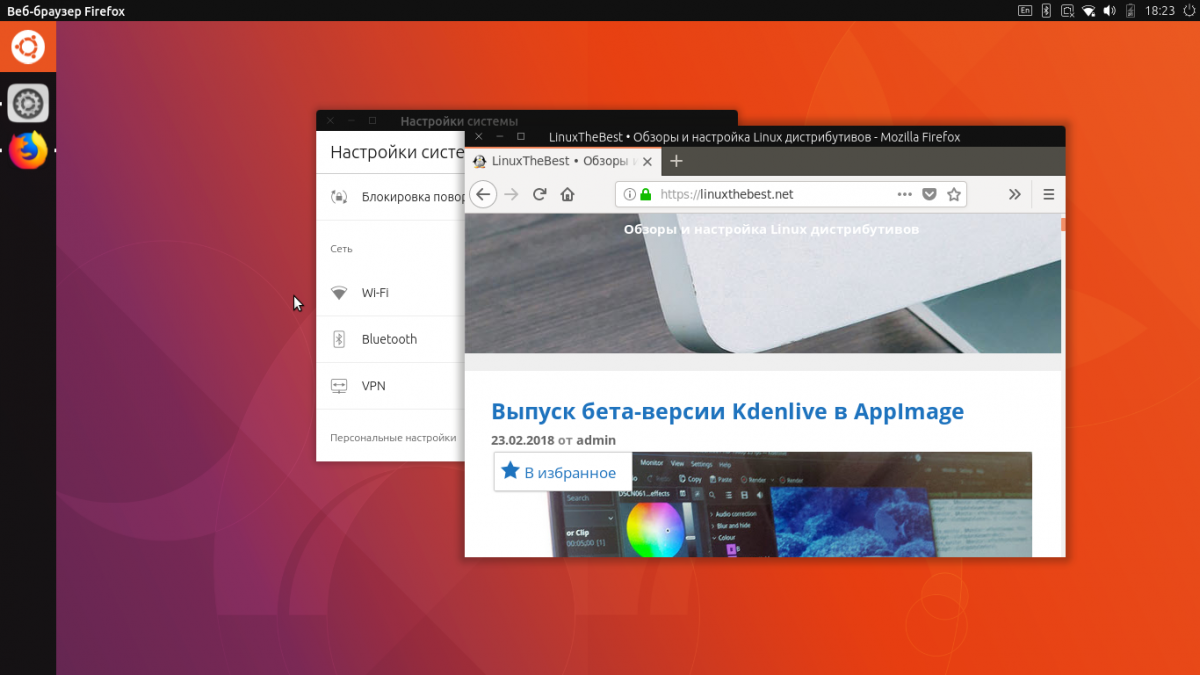
Task: Go to the Firefox home page
Action: 568,194
